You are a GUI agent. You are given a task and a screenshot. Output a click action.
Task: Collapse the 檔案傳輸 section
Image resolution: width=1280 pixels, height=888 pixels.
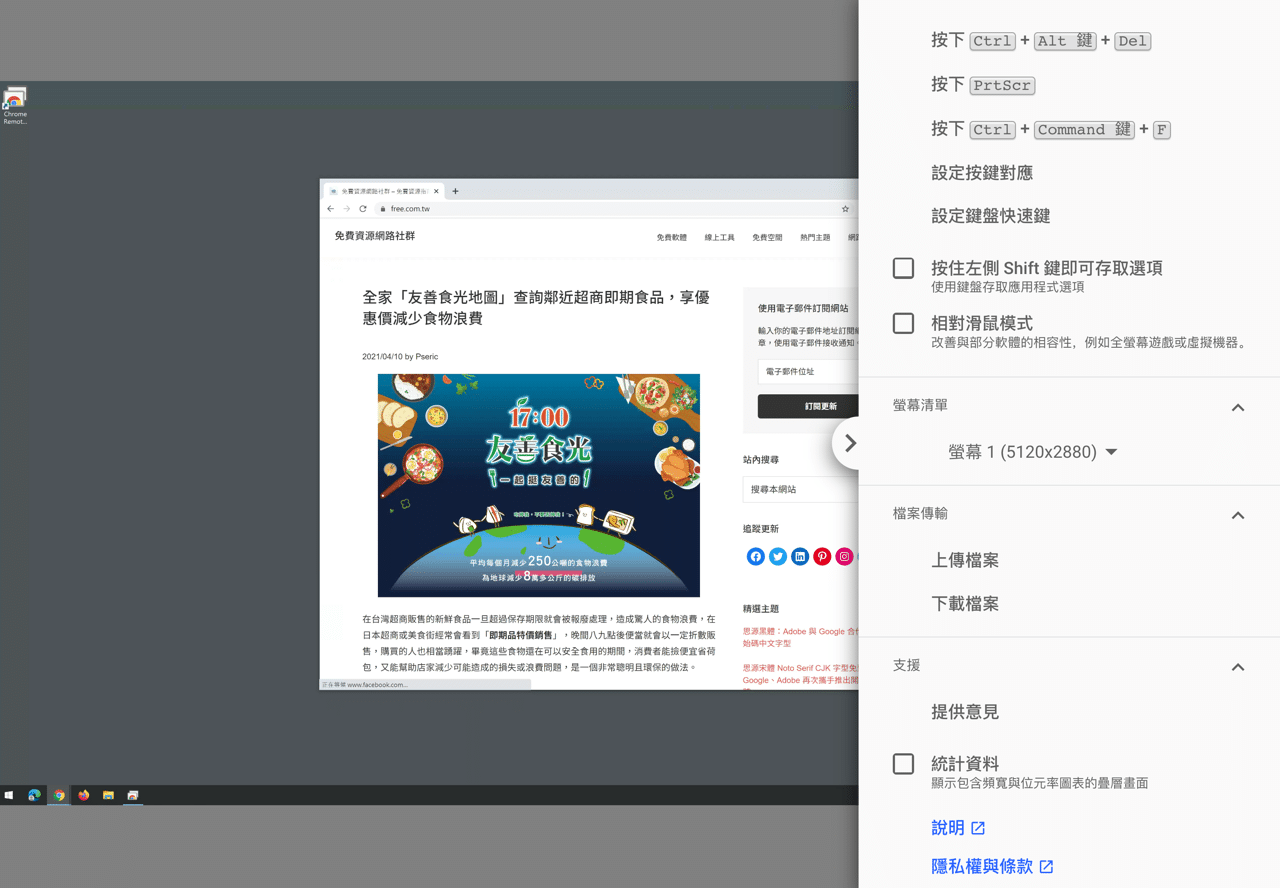pos(1238,515)
